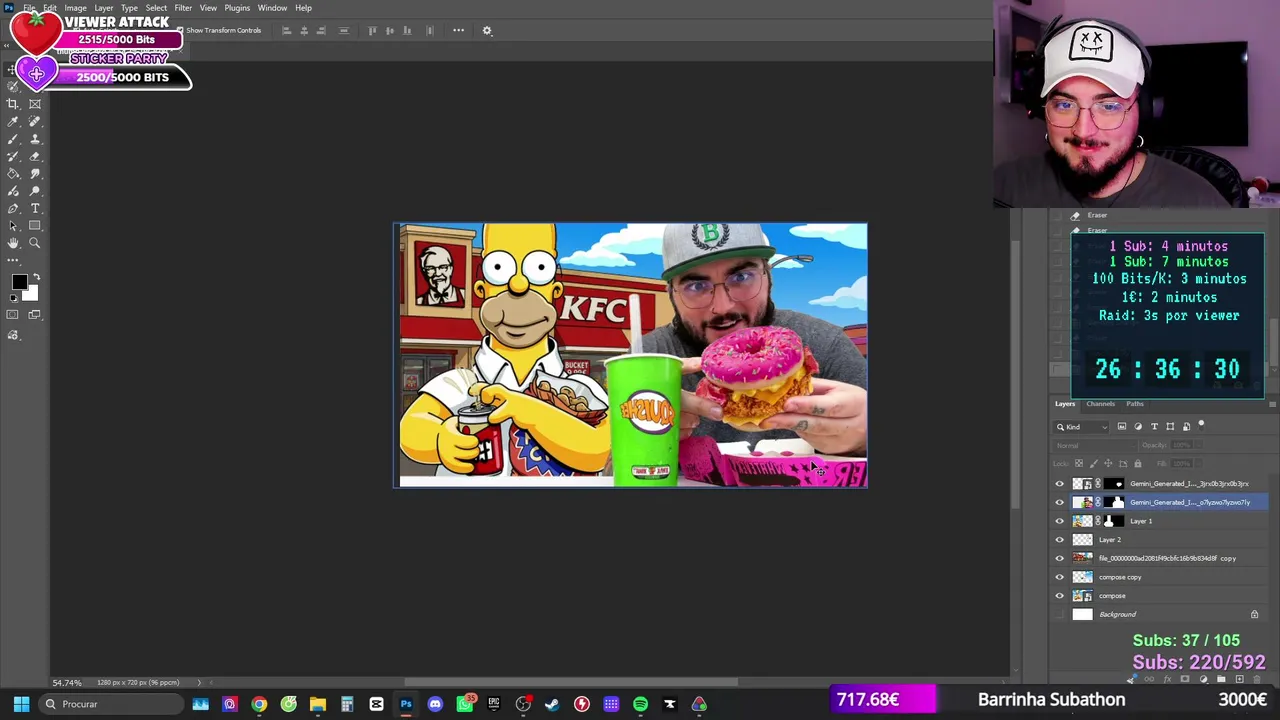1280x720 pixels.
Task: Select the Hand tool
Action: pos(13,243)
